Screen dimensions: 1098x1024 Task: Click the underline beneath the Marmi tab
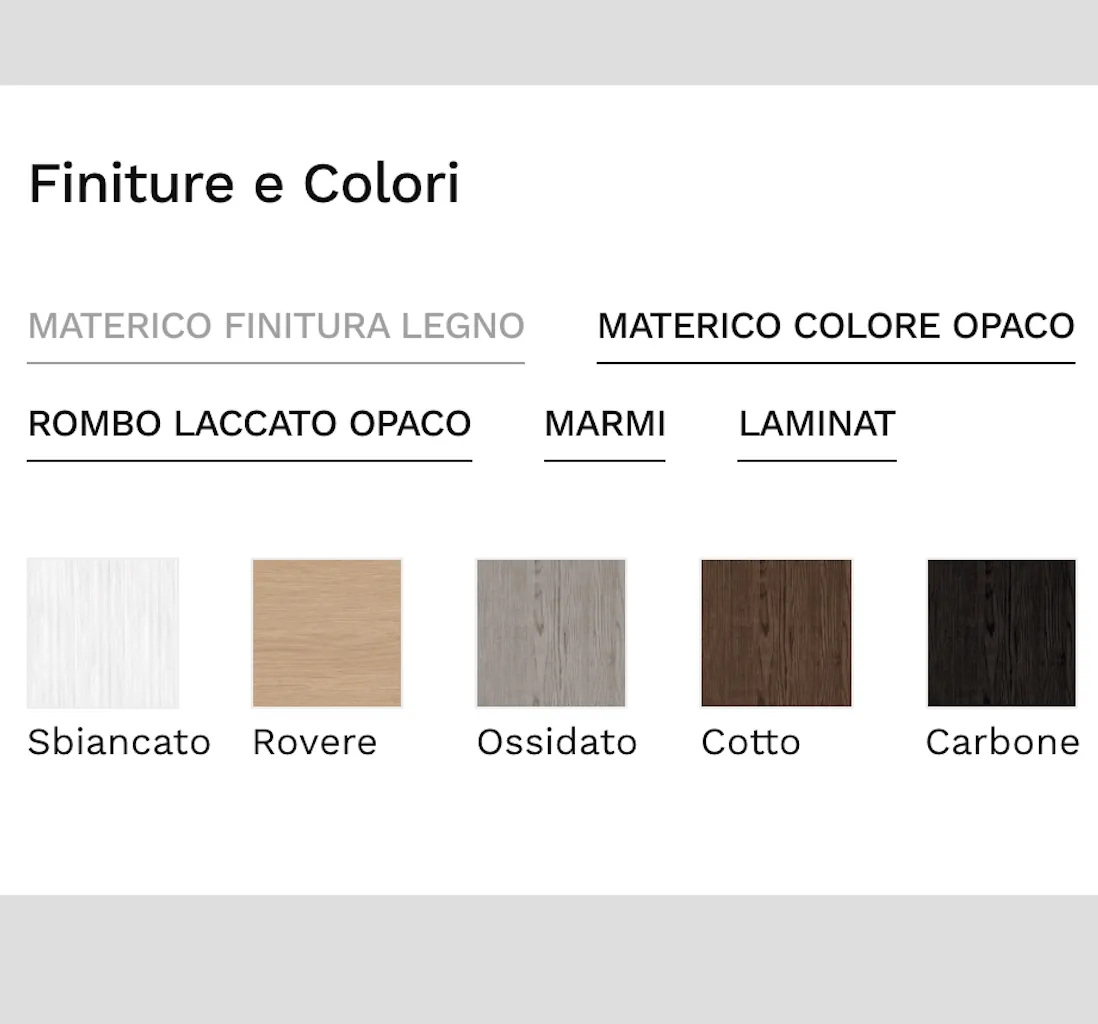(604, 461)
